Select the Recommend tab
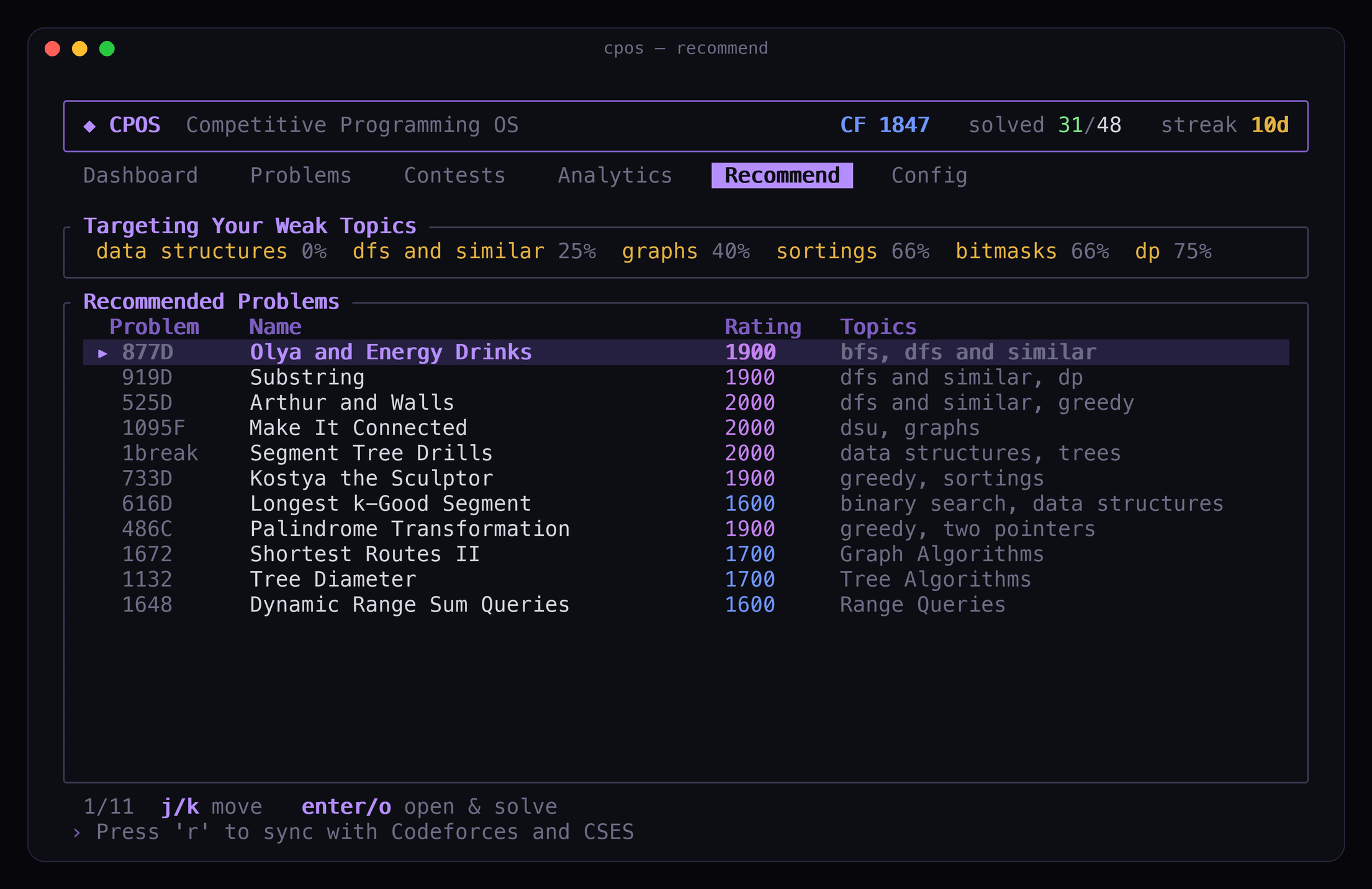 [x=782, y=176]
